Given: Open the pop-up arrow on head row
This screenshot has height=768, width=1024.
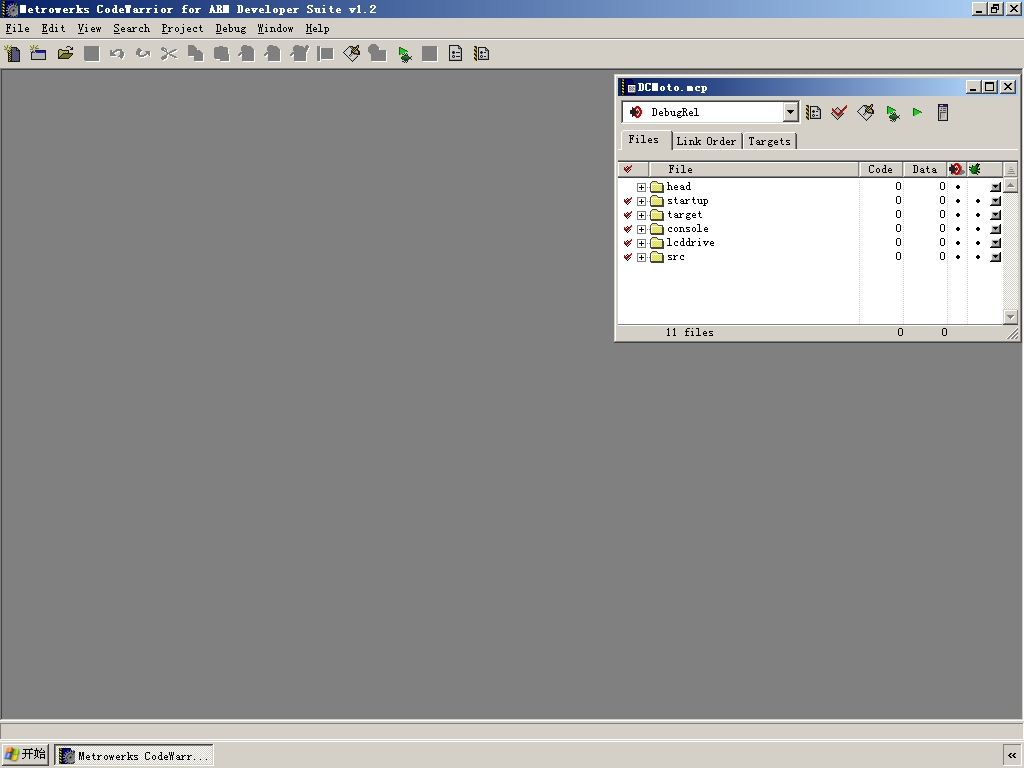Looking at the screenshot, I should [x=995, y=187].
